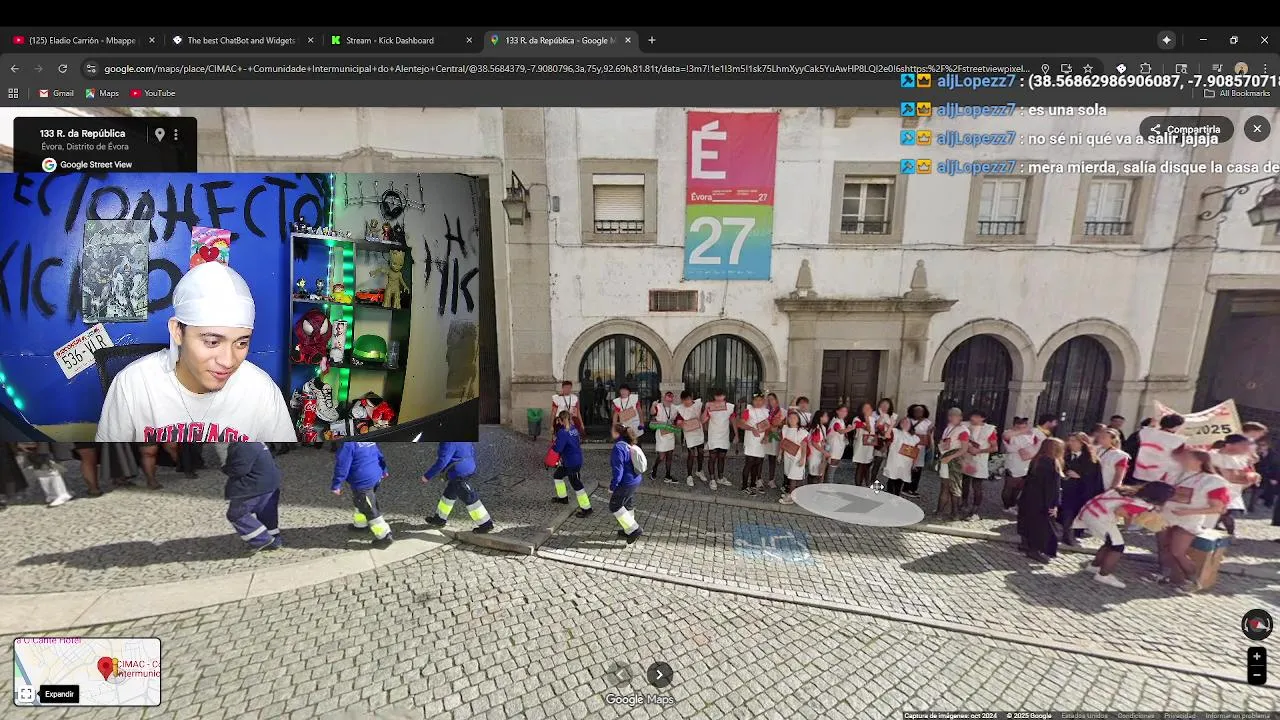1280x720 pixels.
Task: Click the Street View compass control
Action: 1257,624
